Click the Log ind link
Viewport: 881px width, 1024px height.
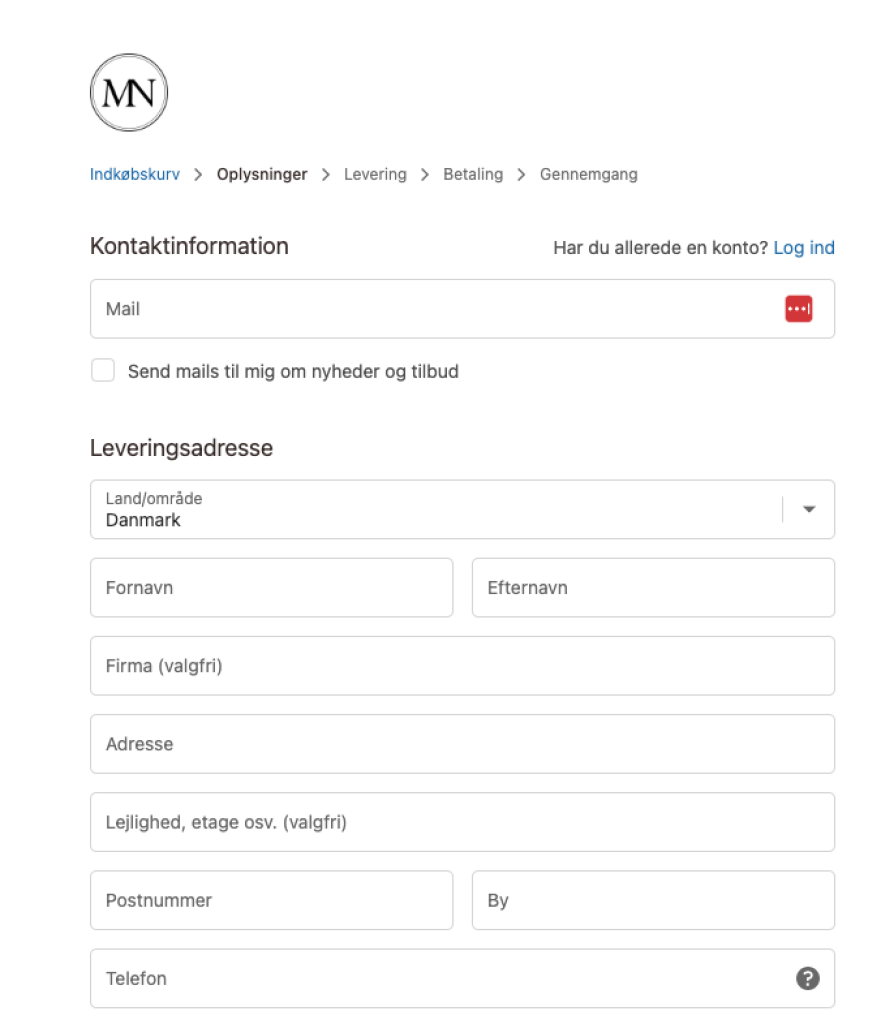point(804,248)
